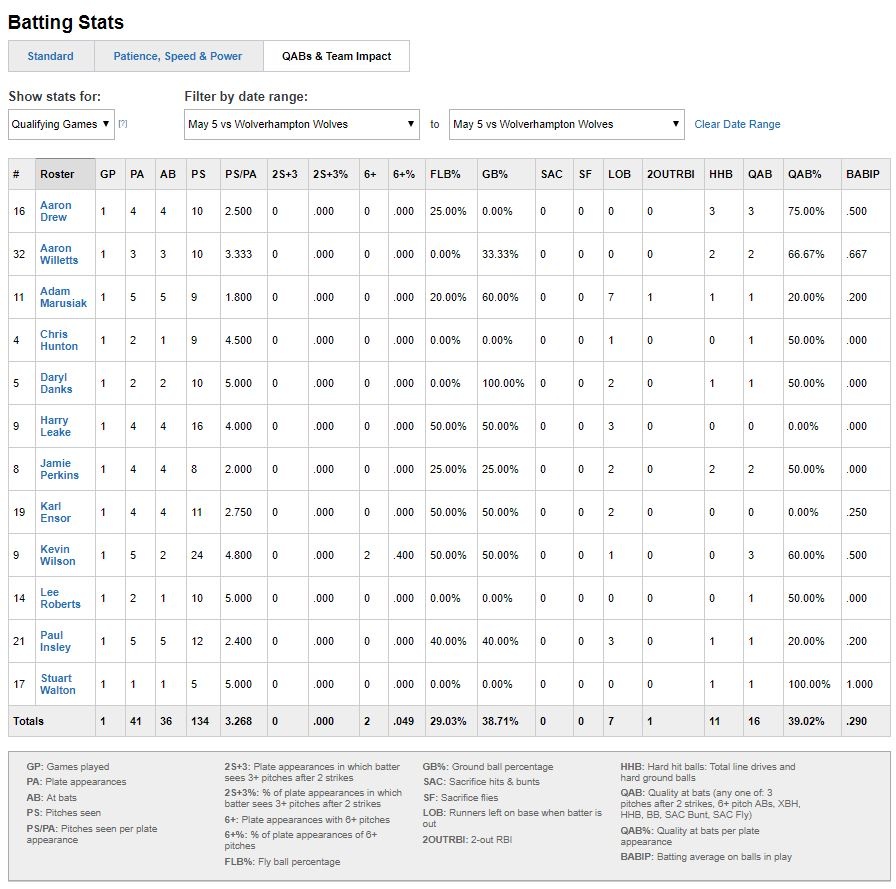Sort by 2OUTRBI column header
Image resolution: width=896 pixels, height=889 pixels.
(x=673, y=174)
